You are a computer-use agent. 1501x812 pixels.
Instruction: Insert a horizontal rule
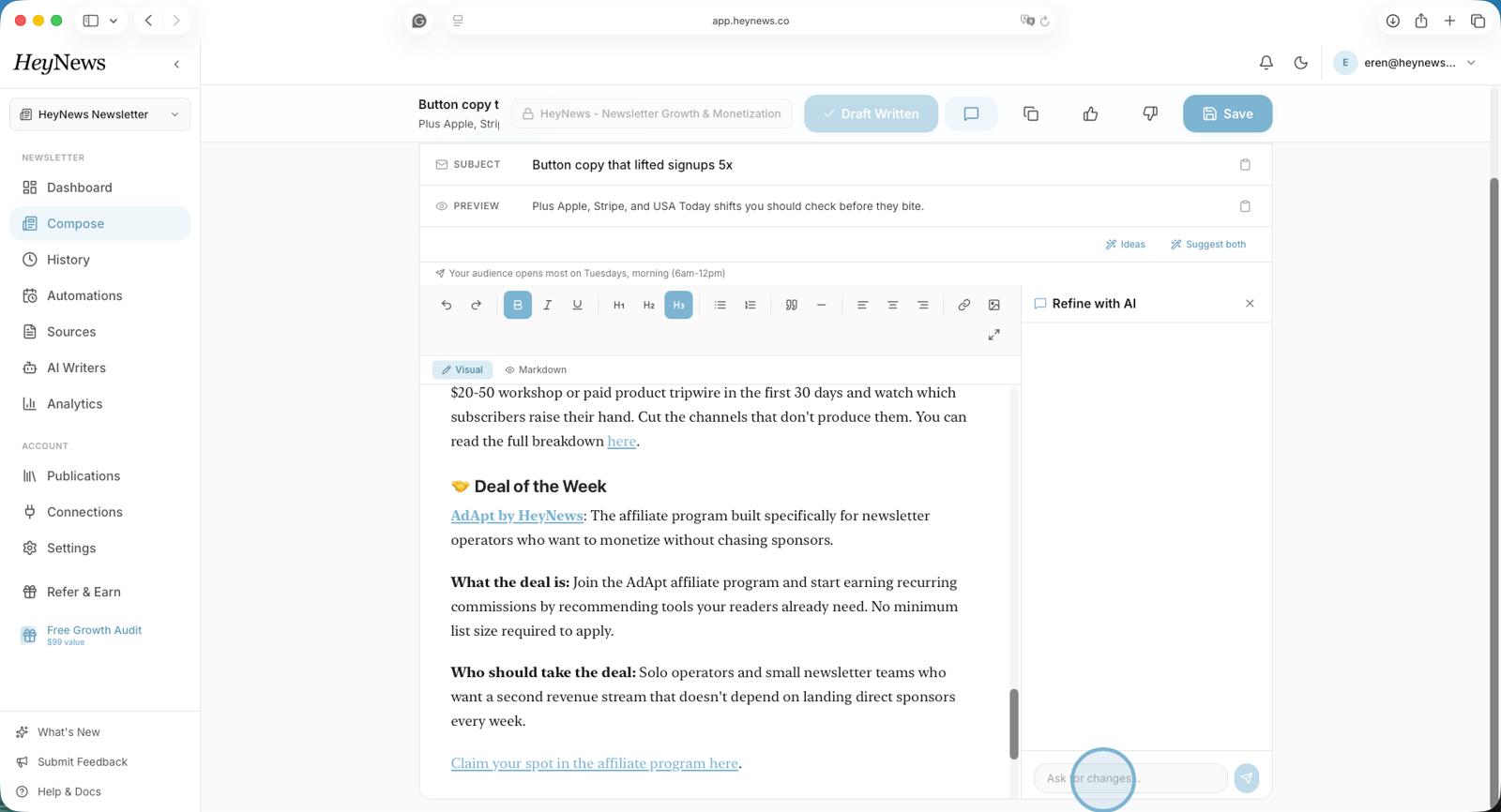(x=822, y=305)
